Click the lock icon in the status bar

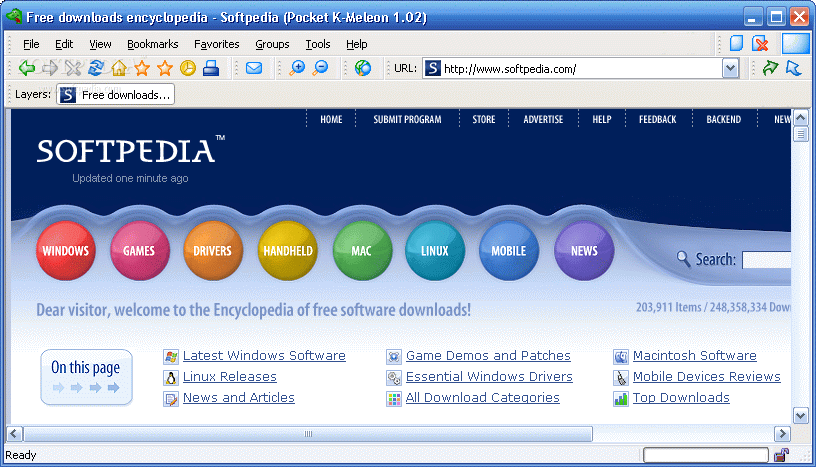[x=781, y=455]
